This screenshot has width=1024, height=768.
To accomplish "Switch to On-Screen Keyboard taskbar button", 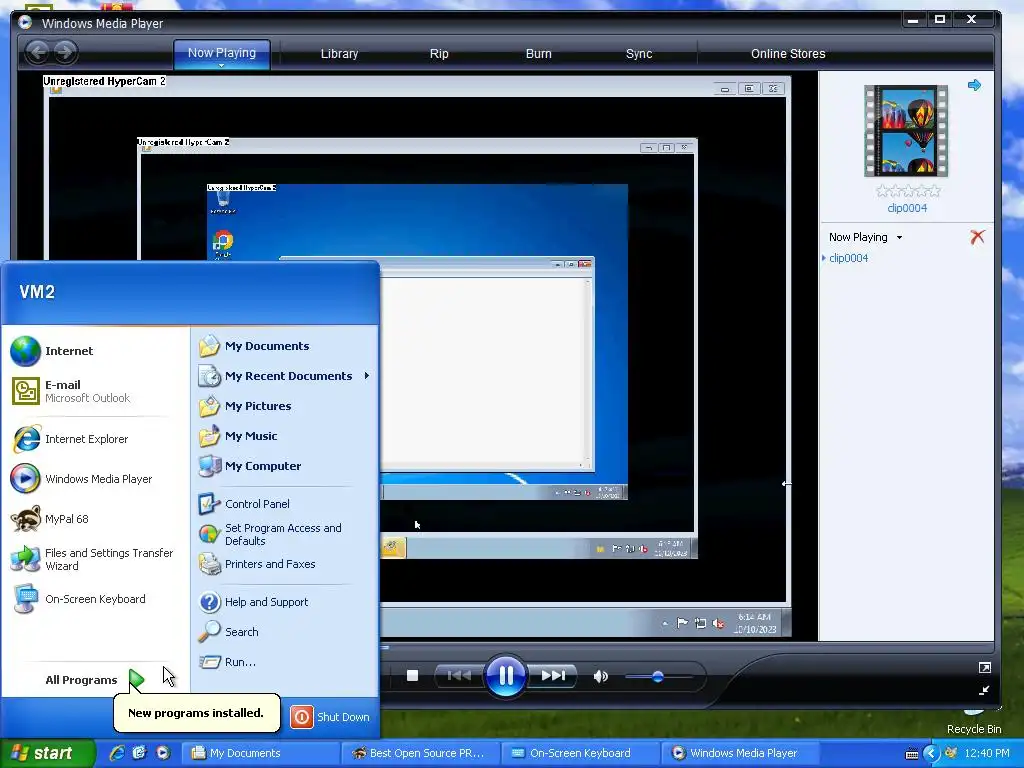I will click(x=581, y=753).
